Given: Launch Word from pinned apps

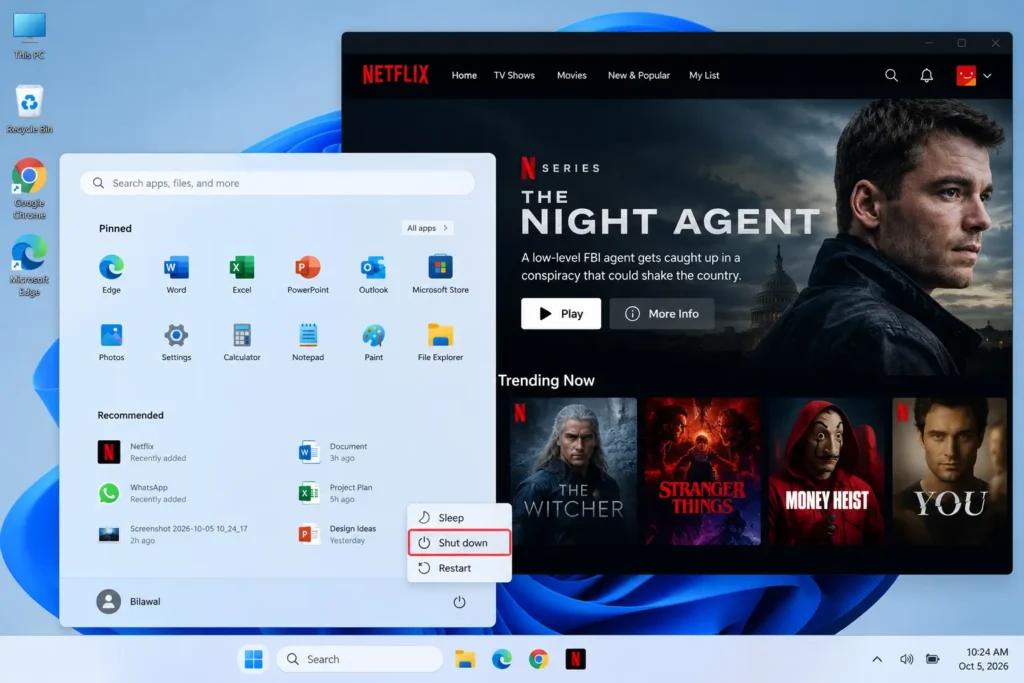Looking at the screenshot, I should [176, 274].
